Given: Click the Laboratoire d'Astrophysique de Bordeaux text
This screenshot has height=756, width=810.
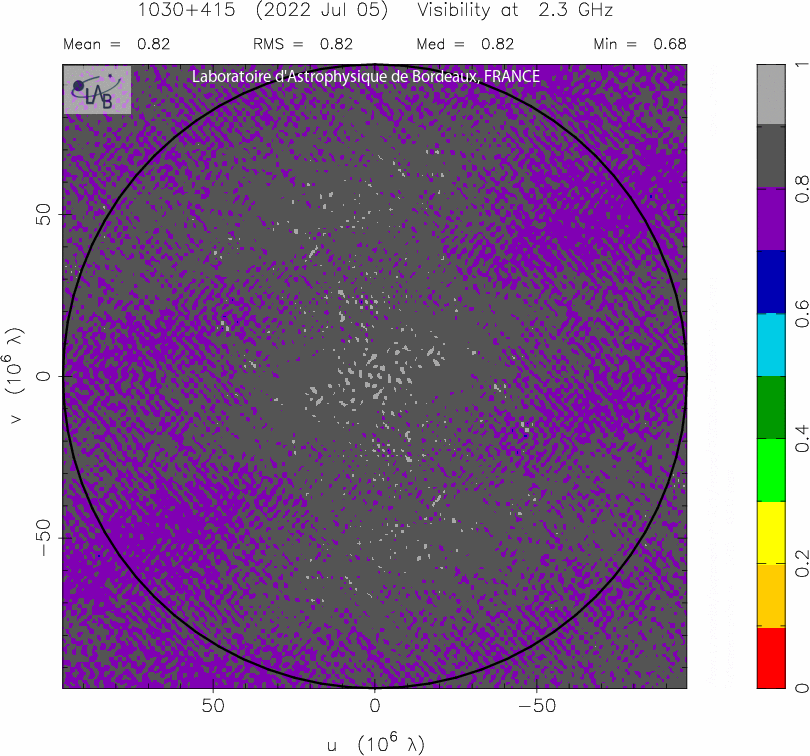Looking at the screenshot, I should [365, 77].
